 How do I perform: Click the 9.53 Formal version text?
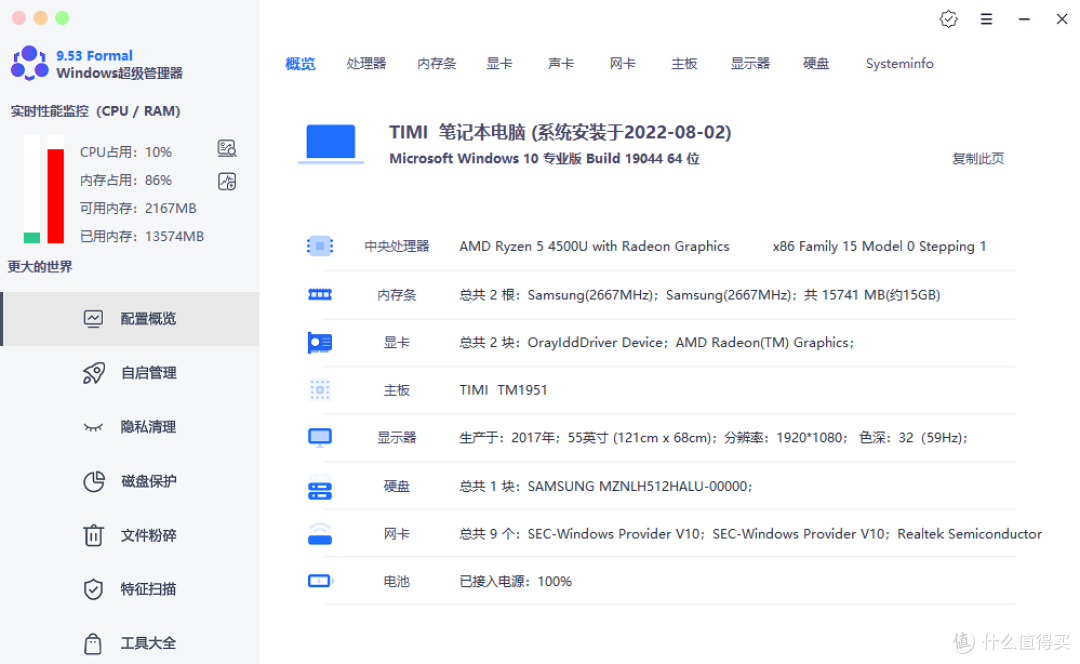click(94, 56)
